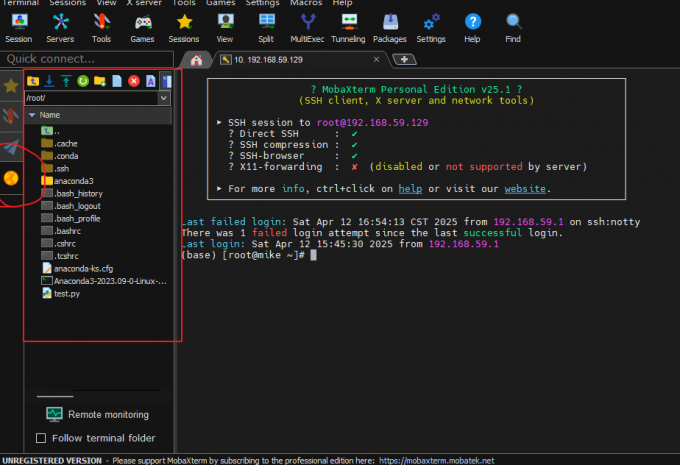Open the Macros menu
680x465 pixels.
[x=306, y=3]
